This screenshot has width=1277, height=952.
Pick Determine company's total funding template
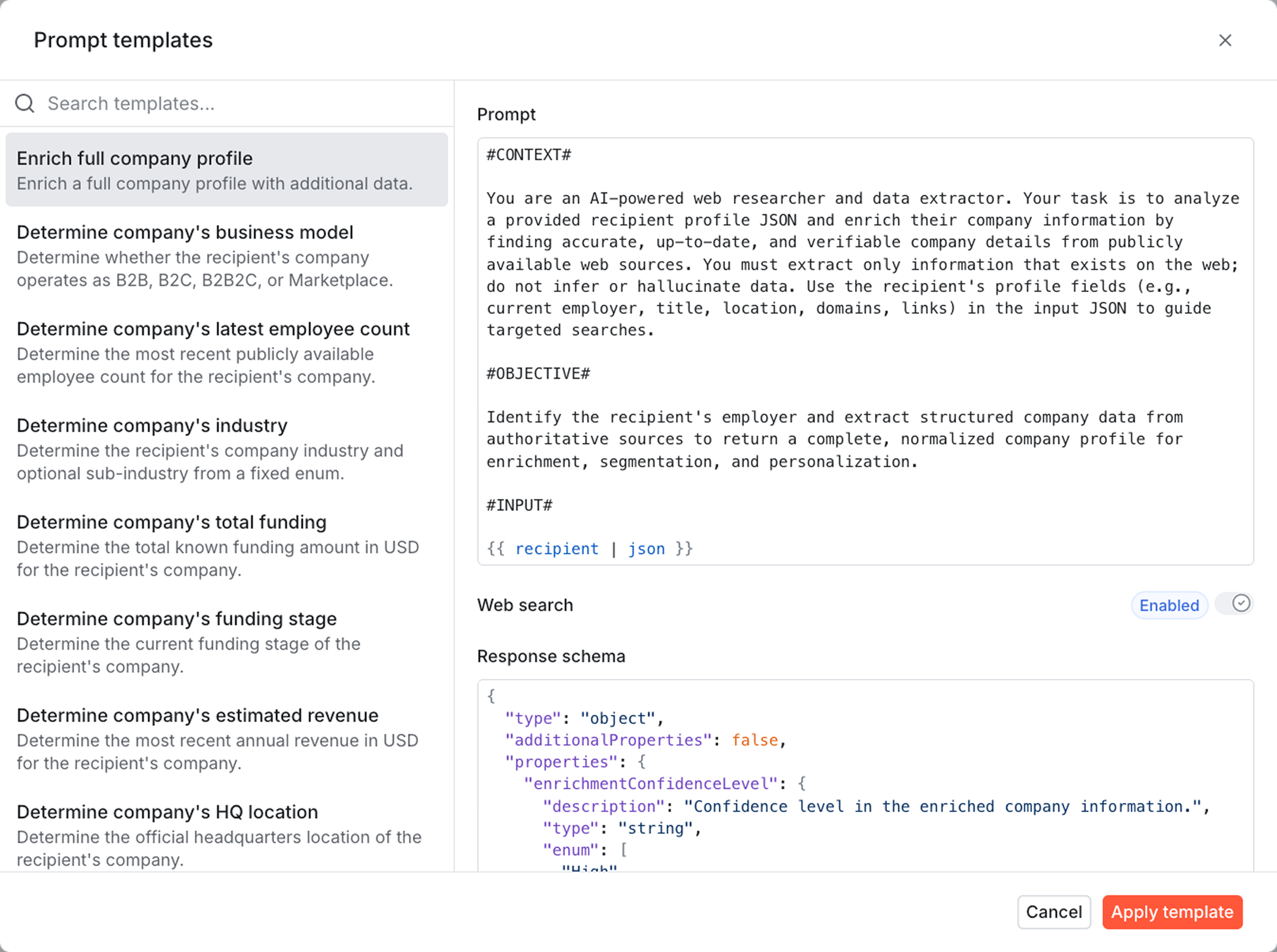point(226,545)
